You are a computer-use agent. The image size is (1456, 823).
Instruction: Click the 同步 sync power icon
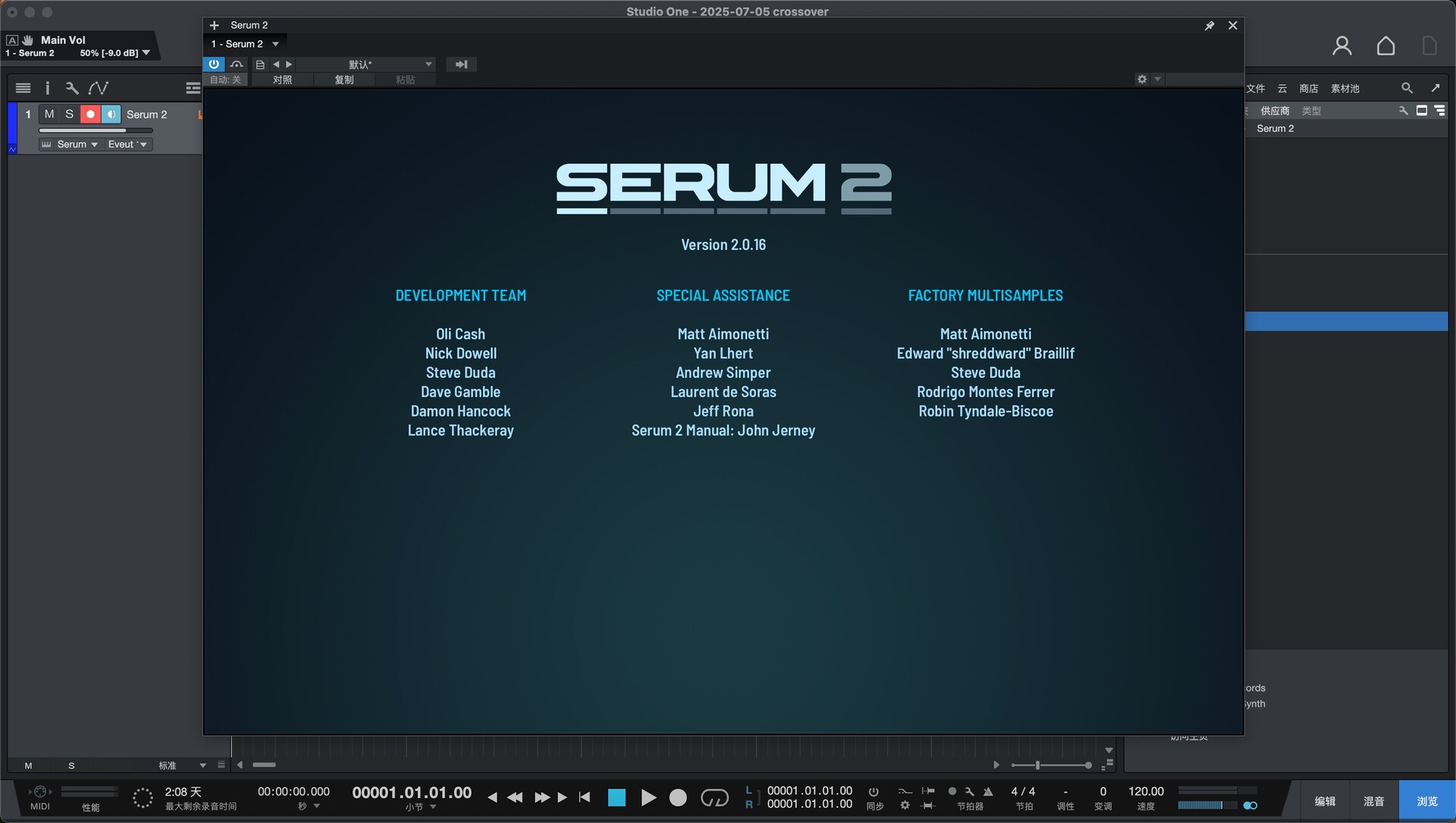(874, 791)
